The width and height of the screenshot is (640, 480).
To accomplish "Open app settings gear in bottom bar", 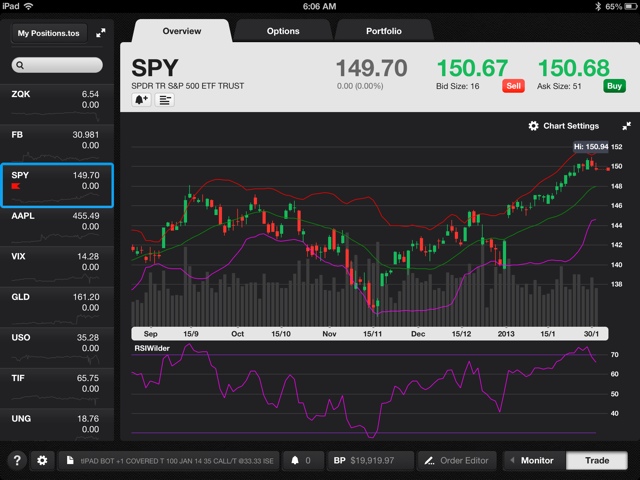I will pyautogui.click(x=42, y=460).
